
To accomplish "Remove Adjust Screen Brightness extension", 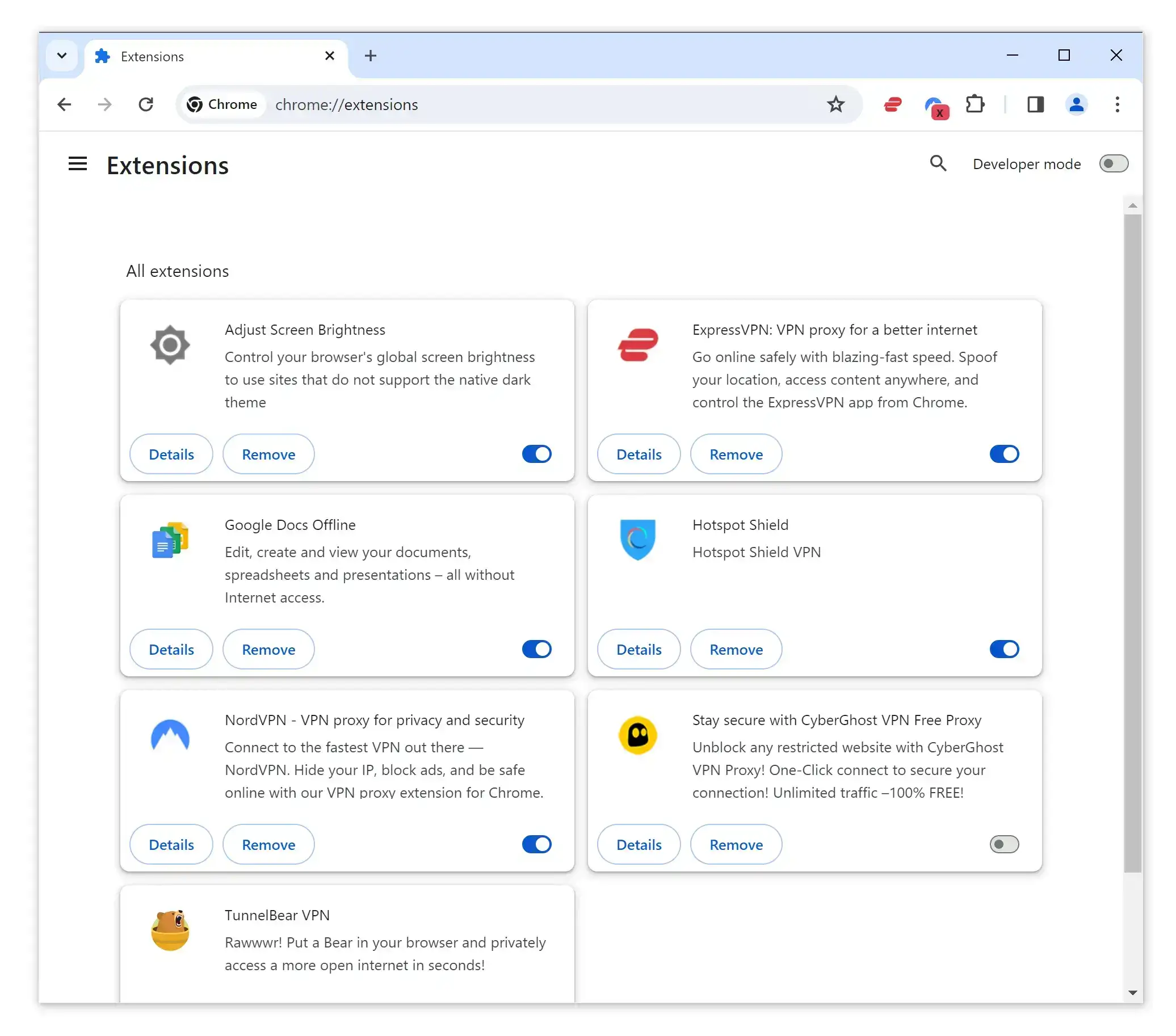I will pyautogui.click(x=268, y=454).
